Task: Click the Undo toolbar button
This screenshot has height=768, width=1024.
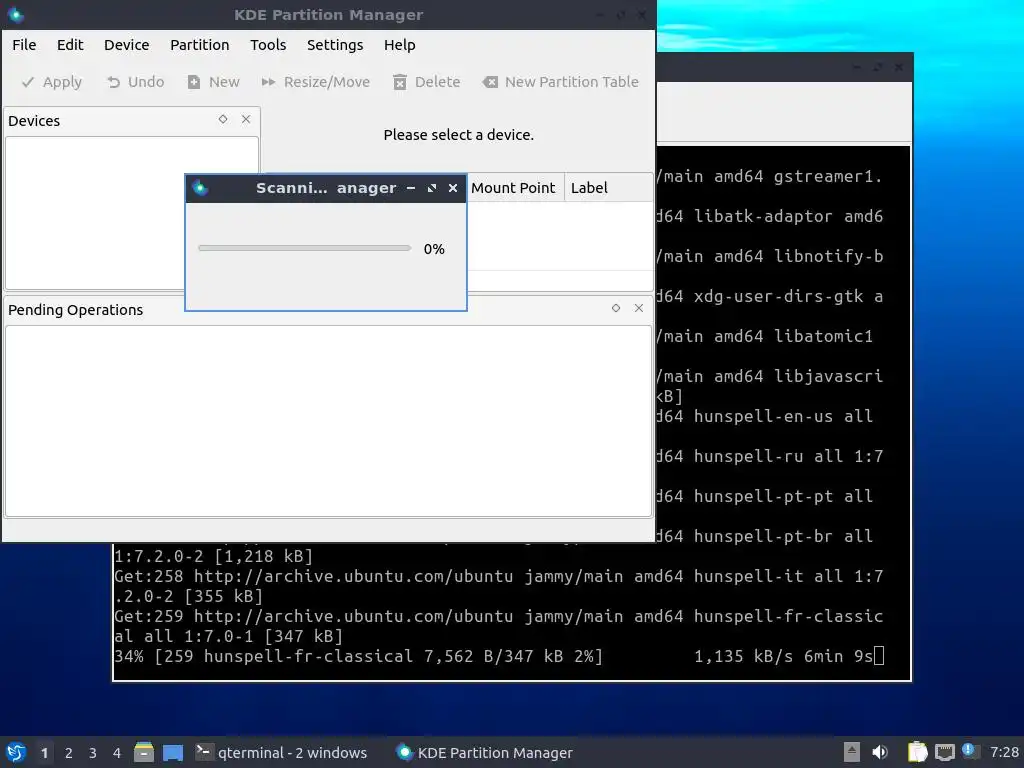Action: [x=136, y=82]
